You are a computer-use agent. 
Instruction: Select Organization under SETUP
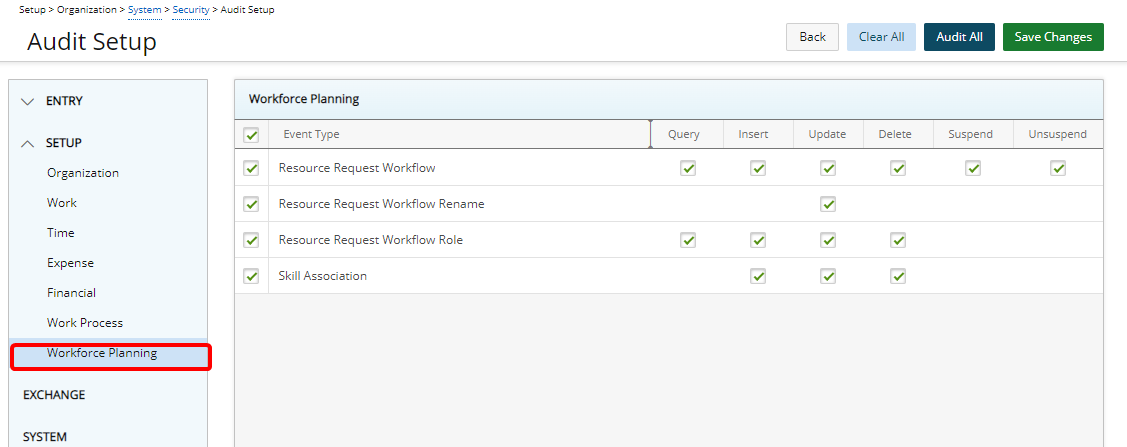point(83,173)
